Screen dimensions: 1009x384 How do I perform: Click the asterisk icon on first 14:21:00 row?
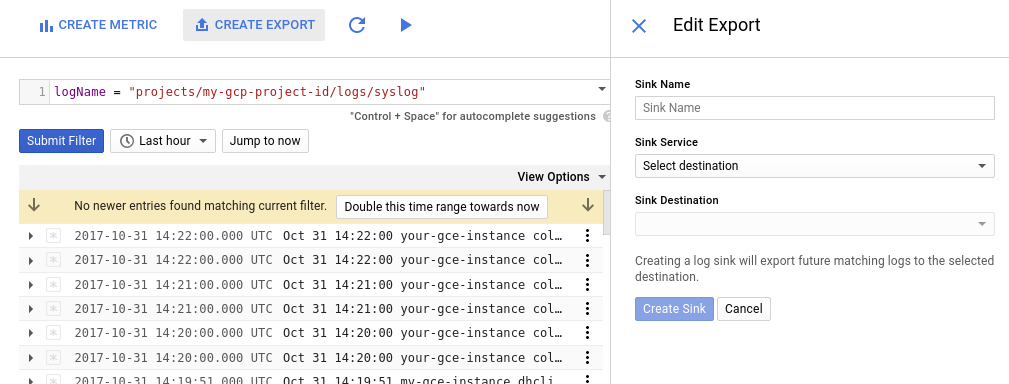click(53, 285)
